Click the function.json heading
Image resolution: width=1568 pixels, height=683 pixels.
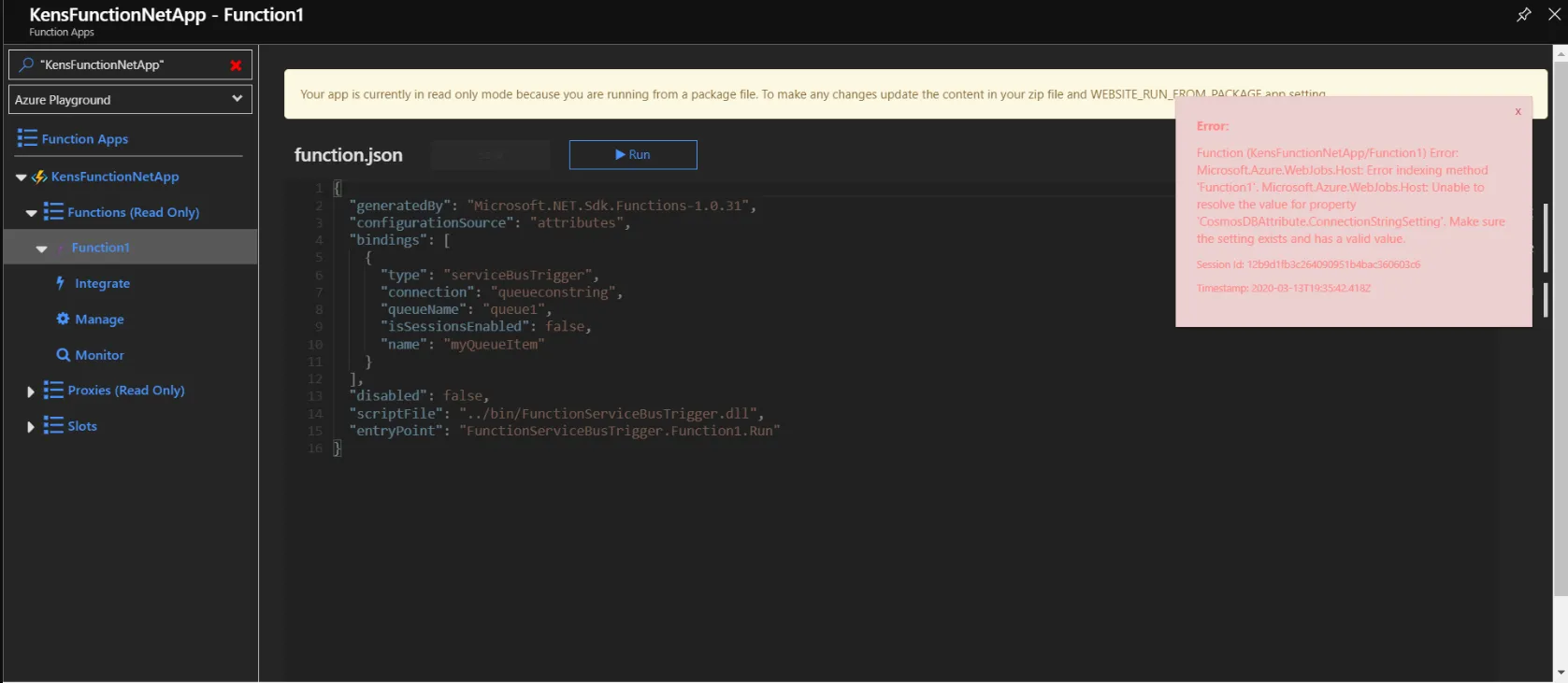click(x=349, y=155)
